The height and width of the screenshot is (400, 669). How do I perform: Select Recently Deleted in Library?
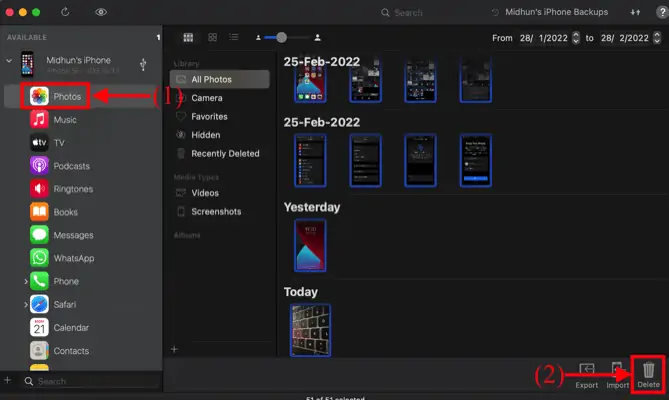tap(224, 153)
